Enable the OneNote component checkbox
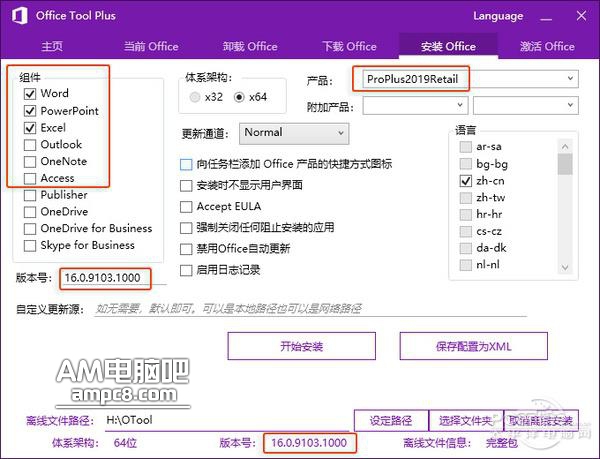The height and width of the screenshot is (459, 600). click(30, 161)
